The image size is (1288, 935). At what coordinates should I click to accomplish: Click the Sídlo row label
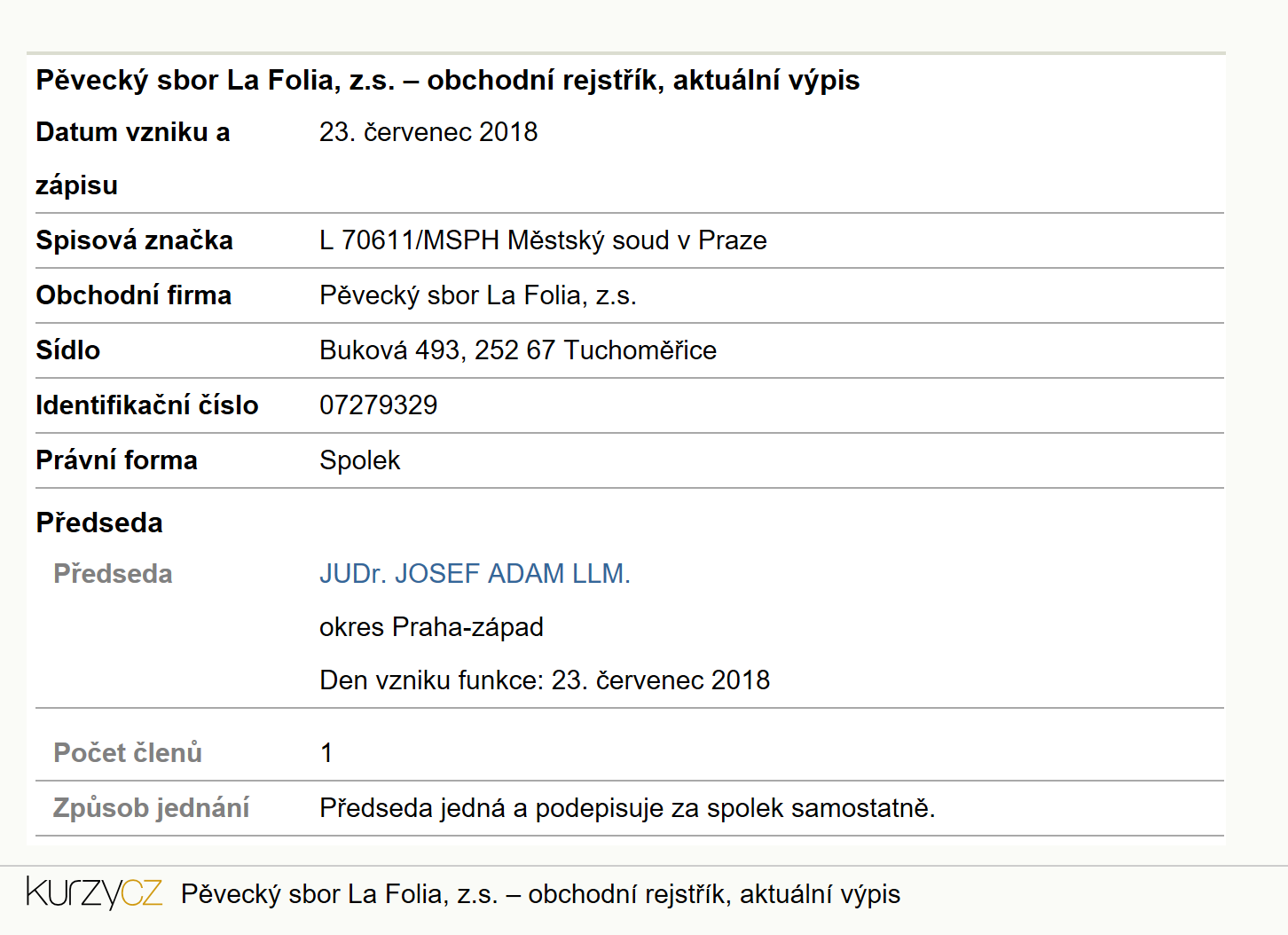click(x=67, y=350)
